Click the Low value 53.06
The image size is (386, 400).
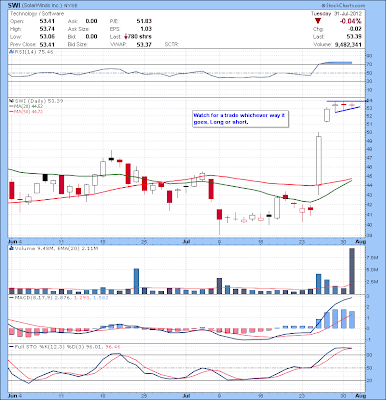pos(47,37)
